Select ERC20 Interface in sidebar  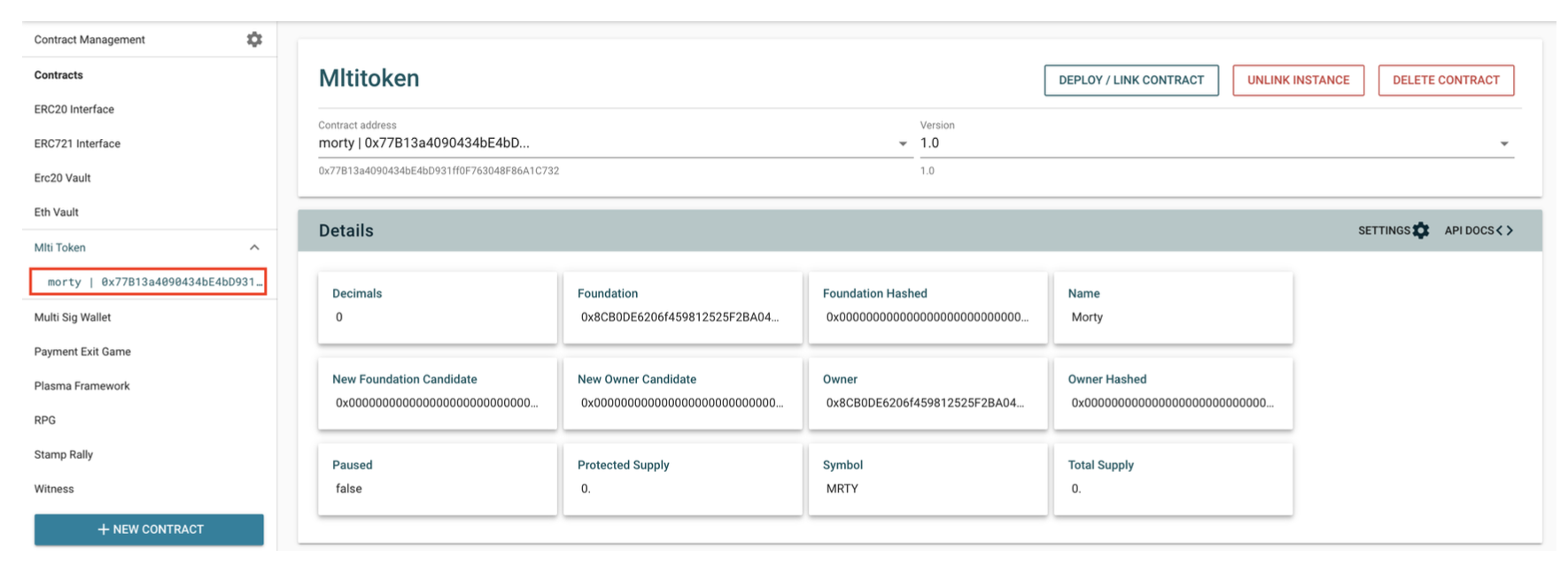pos(74,109)
